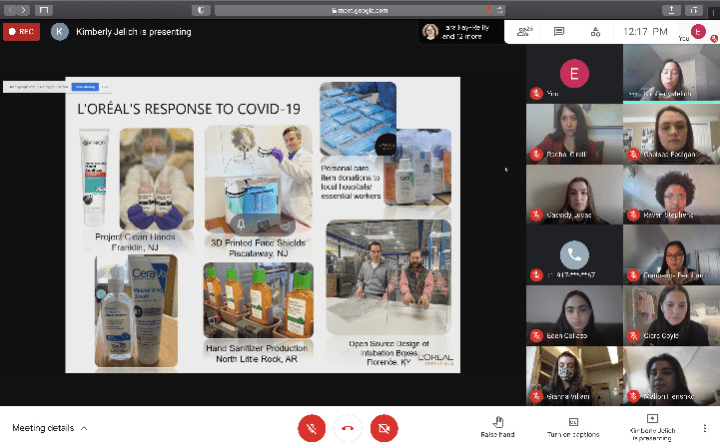Click the speaker avatar showing 'and 12 more'
Viewport: 720px width, 448px height.
click(431, 32)
